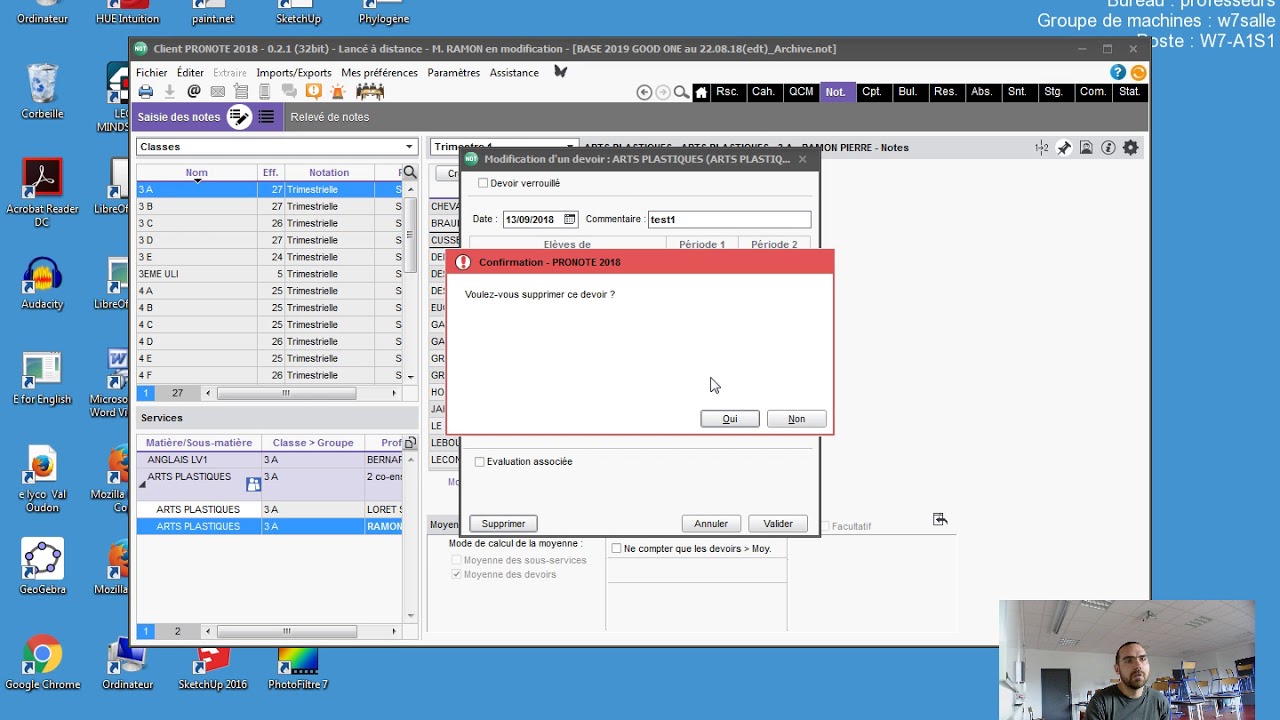The width and height of the screenshot is (1280, 720).
Task: Click the search icon above class list
Action: click(x=409, y=172)
